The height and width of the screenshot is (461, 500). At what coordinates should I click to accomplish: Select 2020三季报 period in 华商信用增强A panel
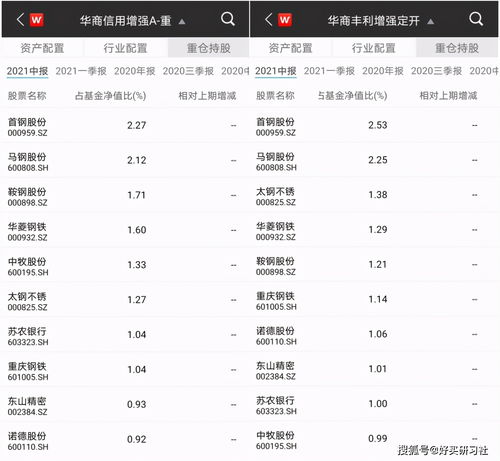[188, 71]
